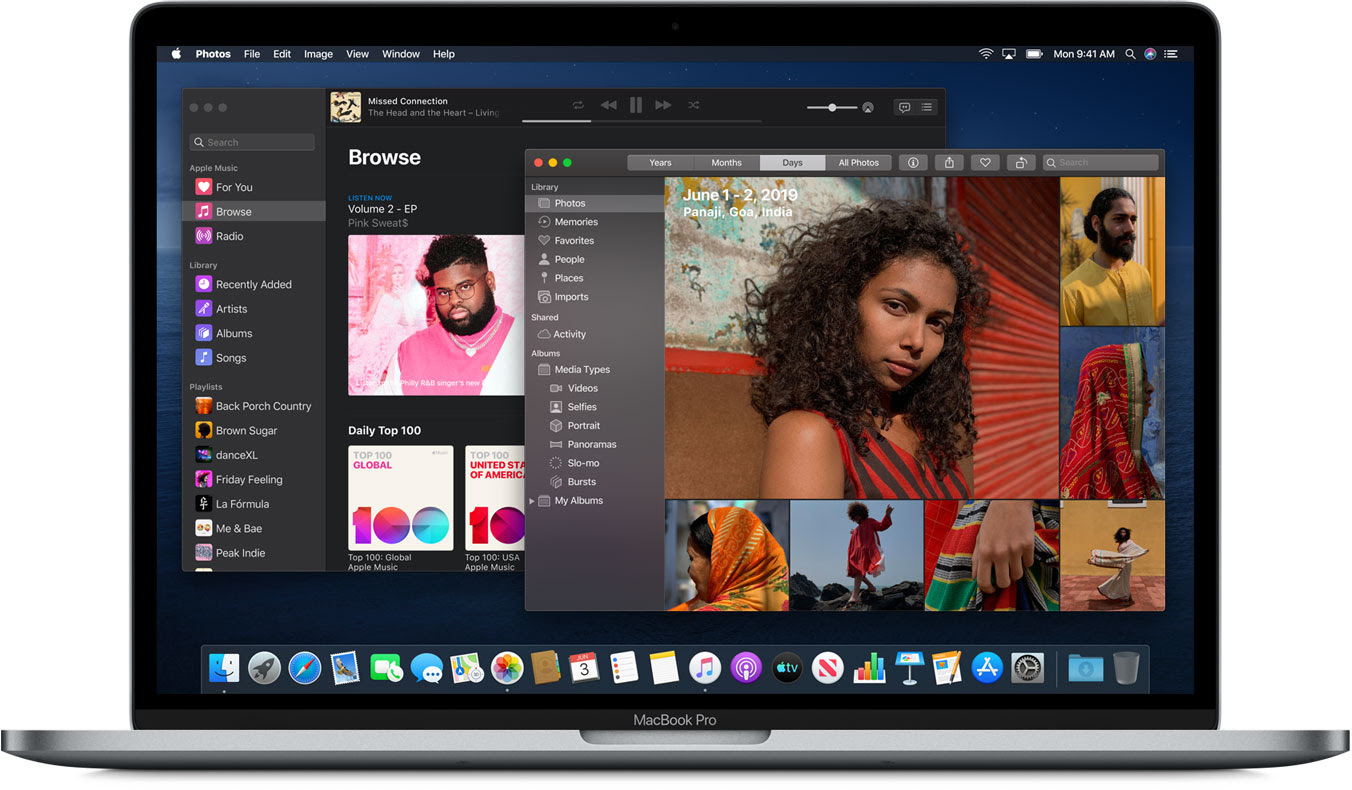This screenshot has height=790, width=1352.
Task: Expand My Albums in Photos sidebar
Action: point(532,501)
